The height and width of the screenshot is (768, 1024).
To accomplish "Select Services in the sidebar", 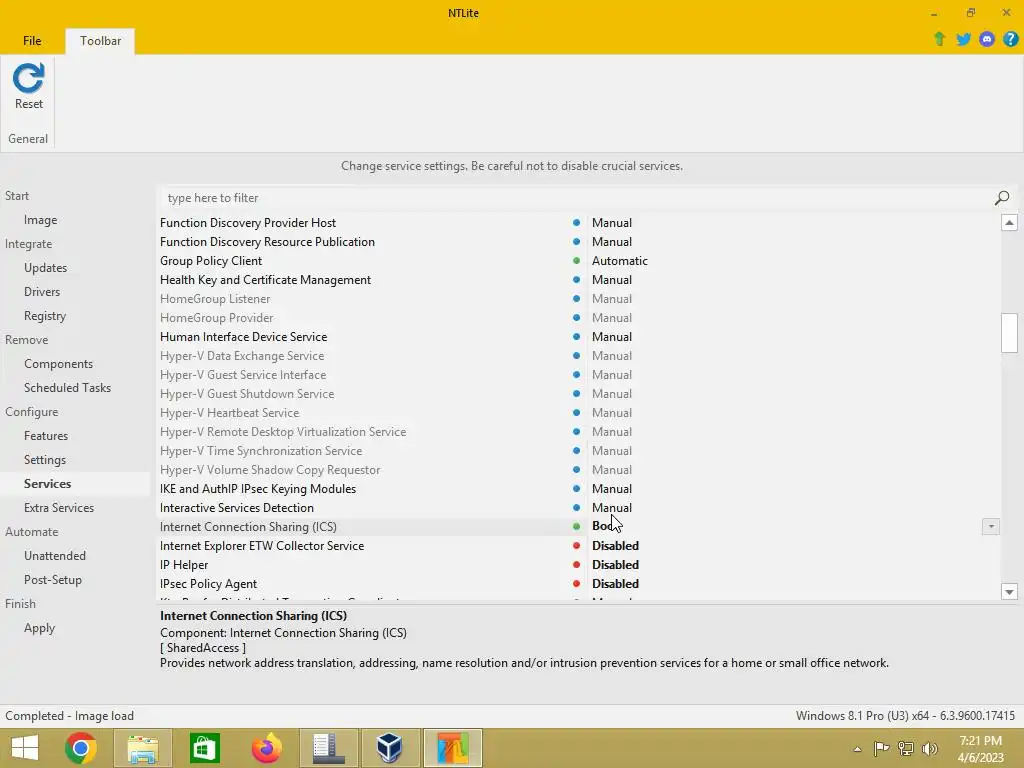I will tap(47, 484).
